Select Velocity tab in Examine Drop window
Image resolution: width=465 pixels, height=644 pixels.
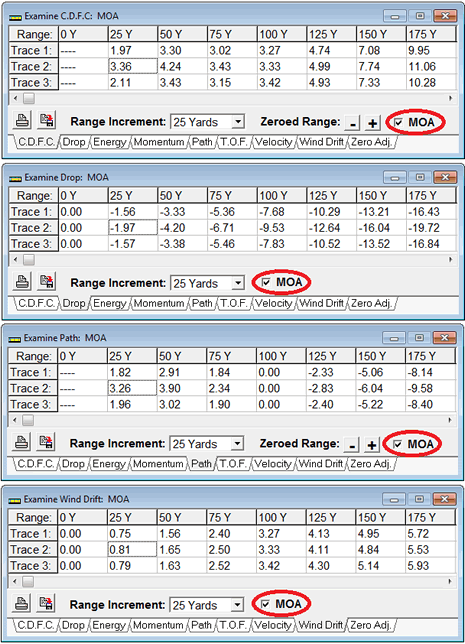(x=274, y=304)
